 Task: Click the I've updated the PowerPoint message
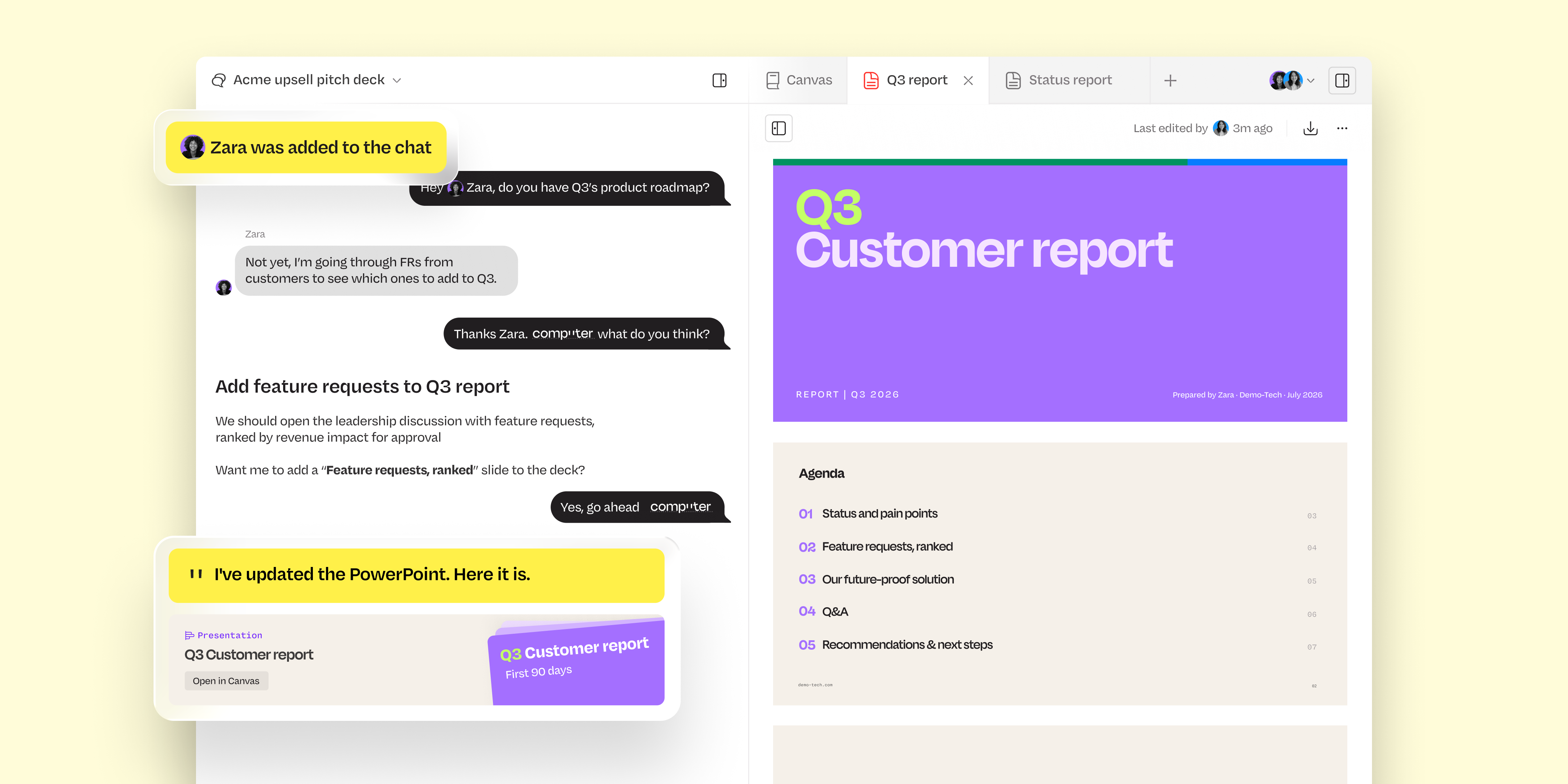416,575
